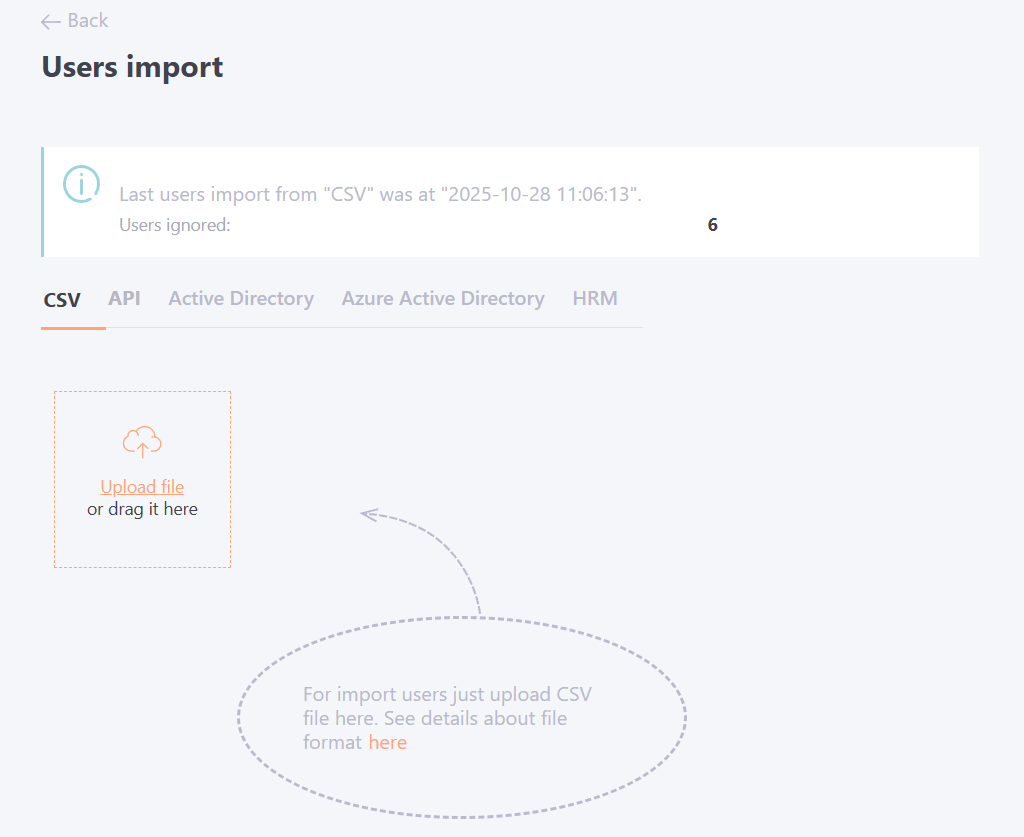
Task: Open file format details "here" link
Action: (387, 742)
